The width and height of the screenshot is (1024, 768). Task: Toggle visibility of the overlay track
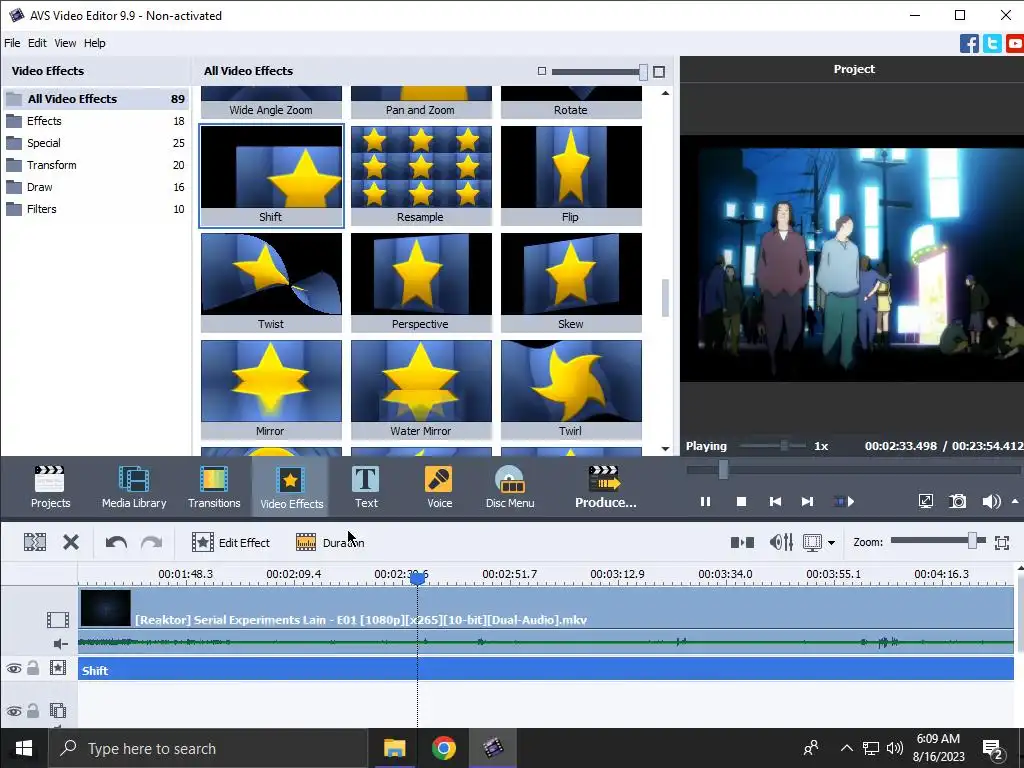pyautogui.click(x=14, y=711)
